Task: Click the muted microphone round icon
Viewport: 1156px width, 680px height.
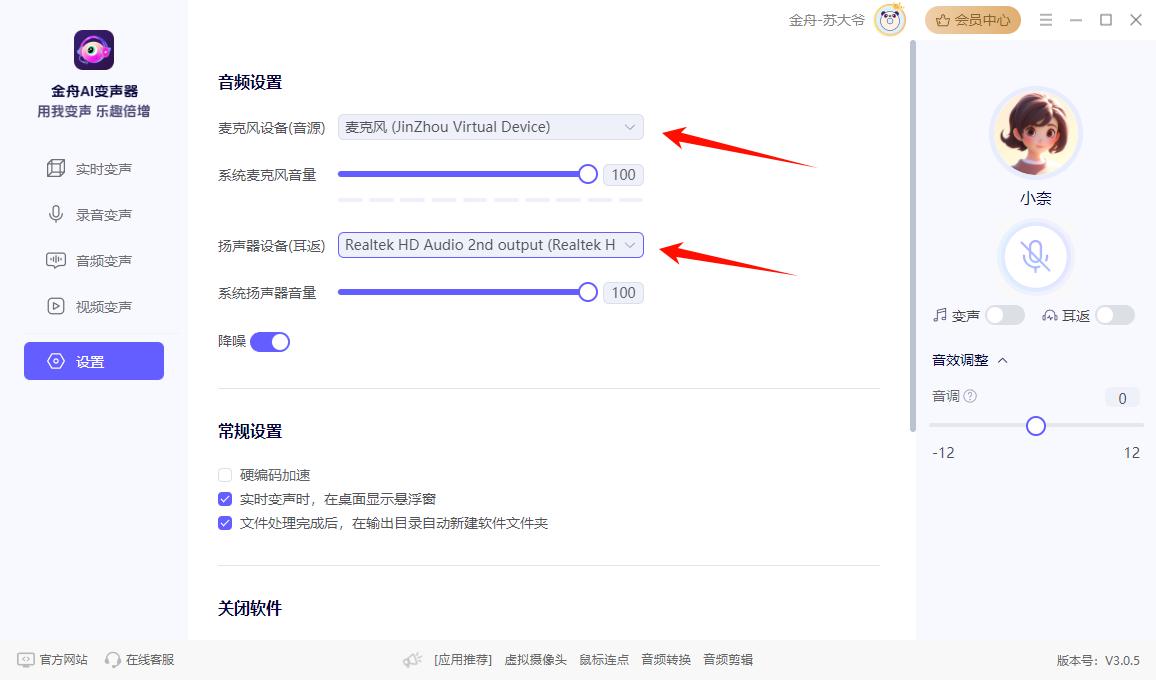Action: point(1035,257)
